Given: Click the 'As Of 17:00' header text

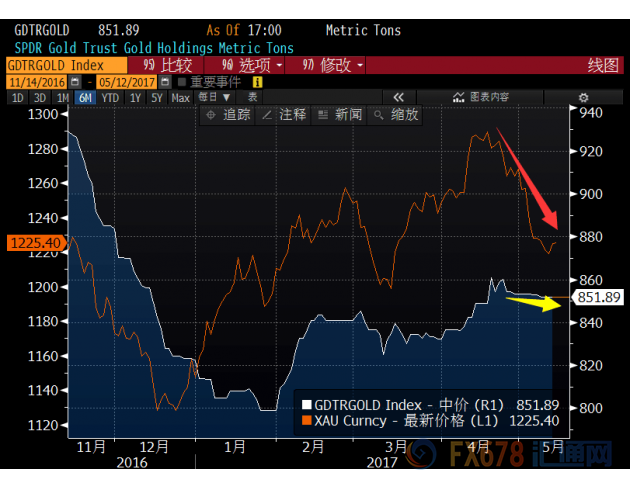Looking at the screenshot, I should (x=244, y=30).
